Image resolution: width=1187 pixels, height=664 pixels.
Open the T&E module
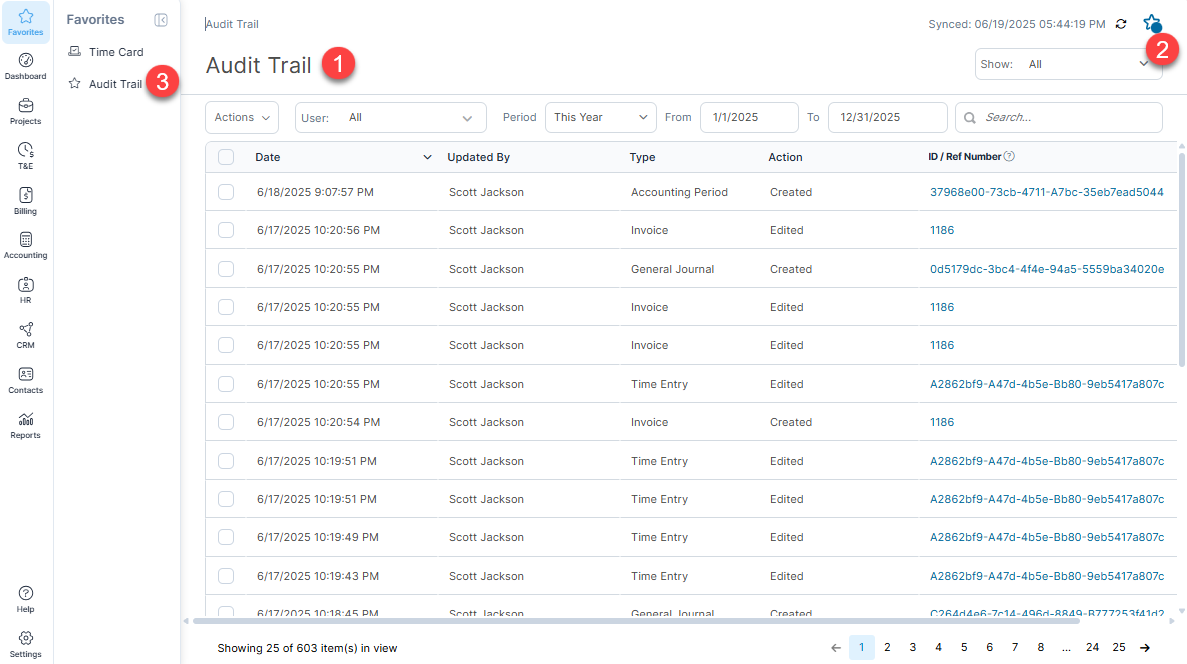[26, 156]
